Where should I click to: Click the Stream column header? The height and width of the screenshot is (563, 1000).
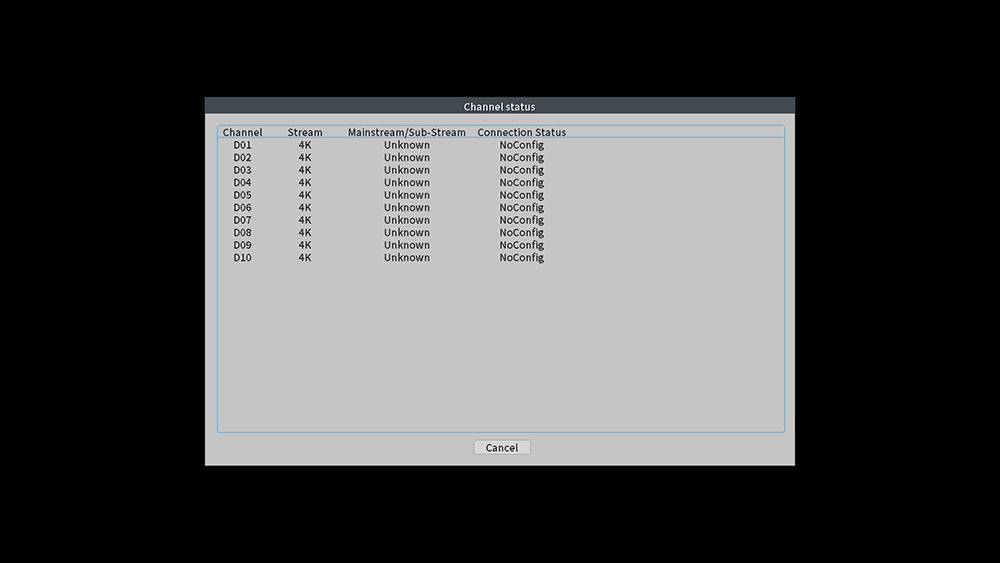(x=305, y=132)
